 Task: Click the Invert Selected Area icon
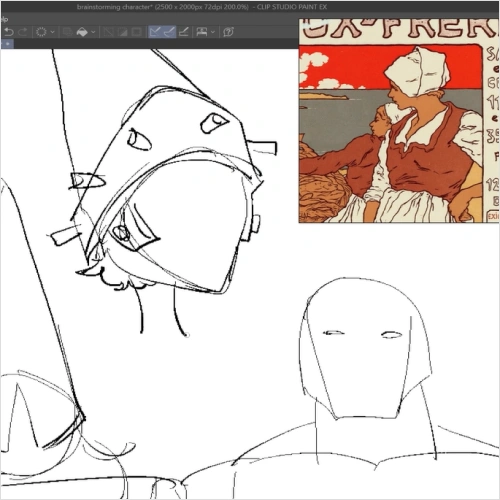pos(122,32)
